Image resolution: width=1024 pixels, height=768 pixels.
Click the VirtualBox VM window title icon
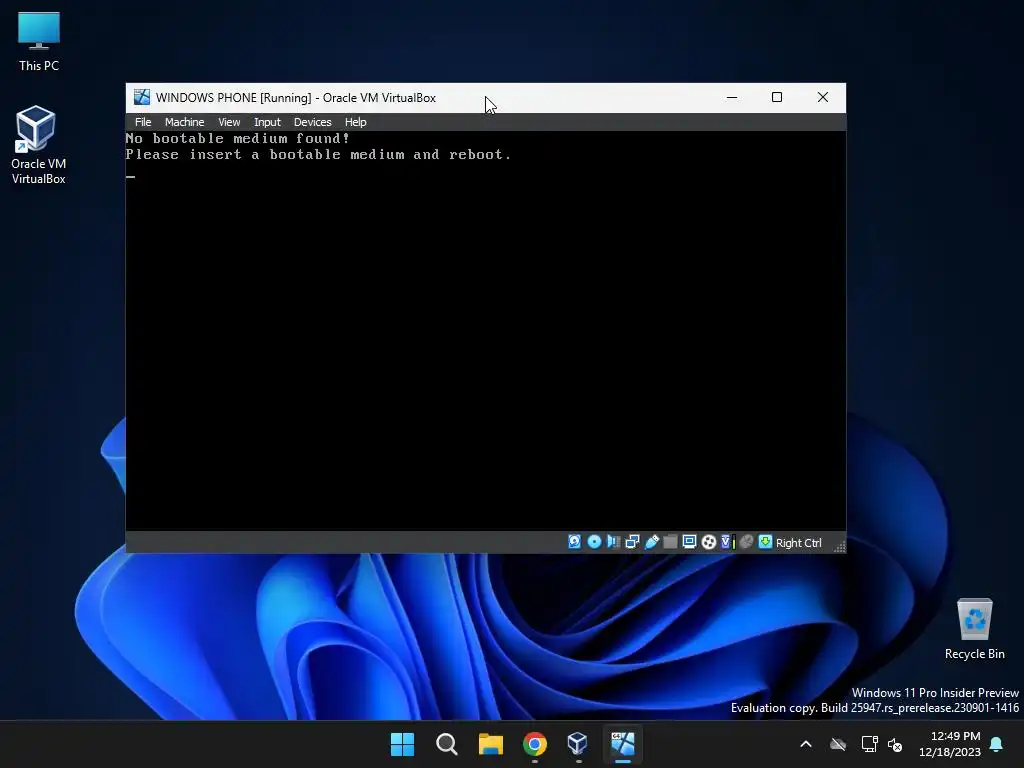click(x=142, y=97)
